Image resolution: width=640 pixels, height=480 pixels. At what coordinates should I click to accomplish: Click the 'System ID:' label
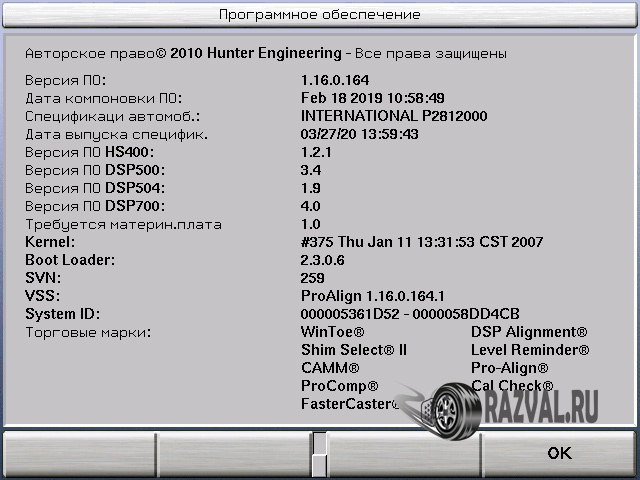[x=62, y=314]
